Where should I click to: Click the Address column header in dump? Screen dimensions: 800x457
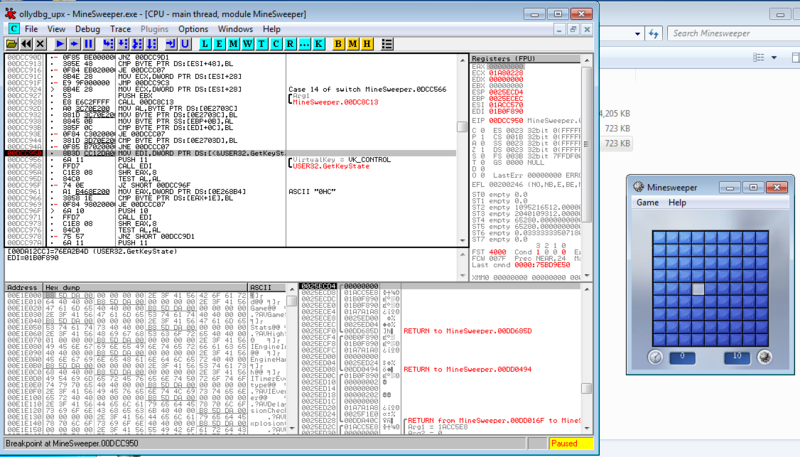[22, 287]
